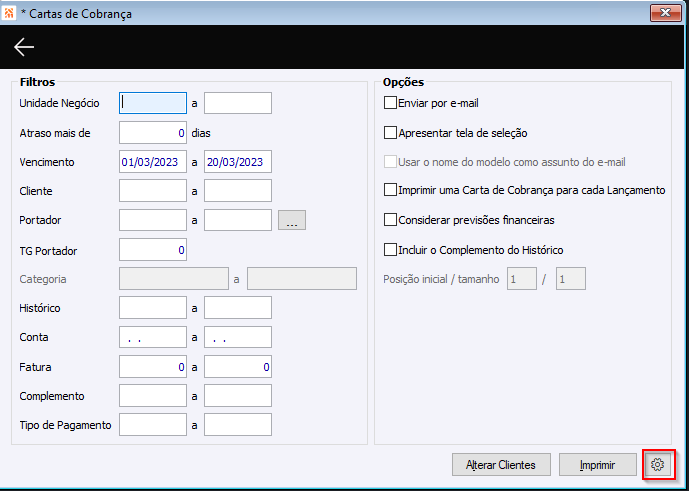Screen dimensions: 689x491
Task: Click the first Fatura field
Action: (x=153, y=367)
